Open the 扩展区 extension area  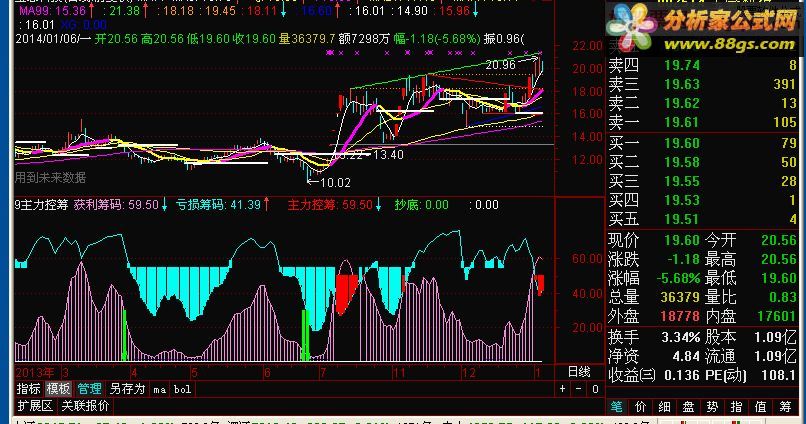[35, 406]
